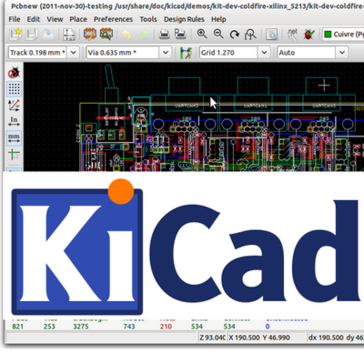The image size is (364, 364).
Task: Click the red status value 210
Action: click(166, 326)
